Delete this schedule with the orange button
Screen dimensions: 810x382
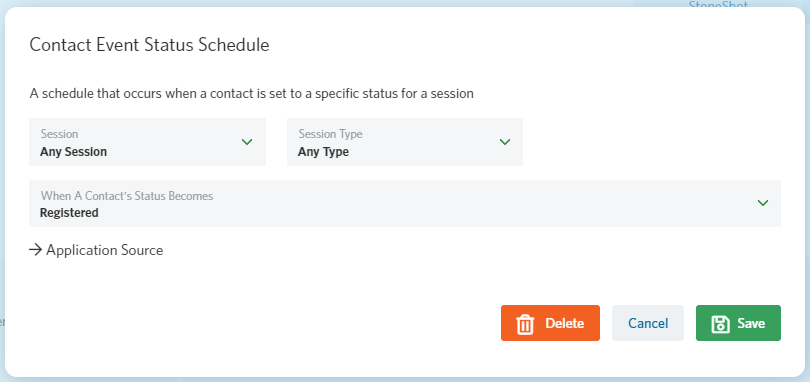[550, 323]
